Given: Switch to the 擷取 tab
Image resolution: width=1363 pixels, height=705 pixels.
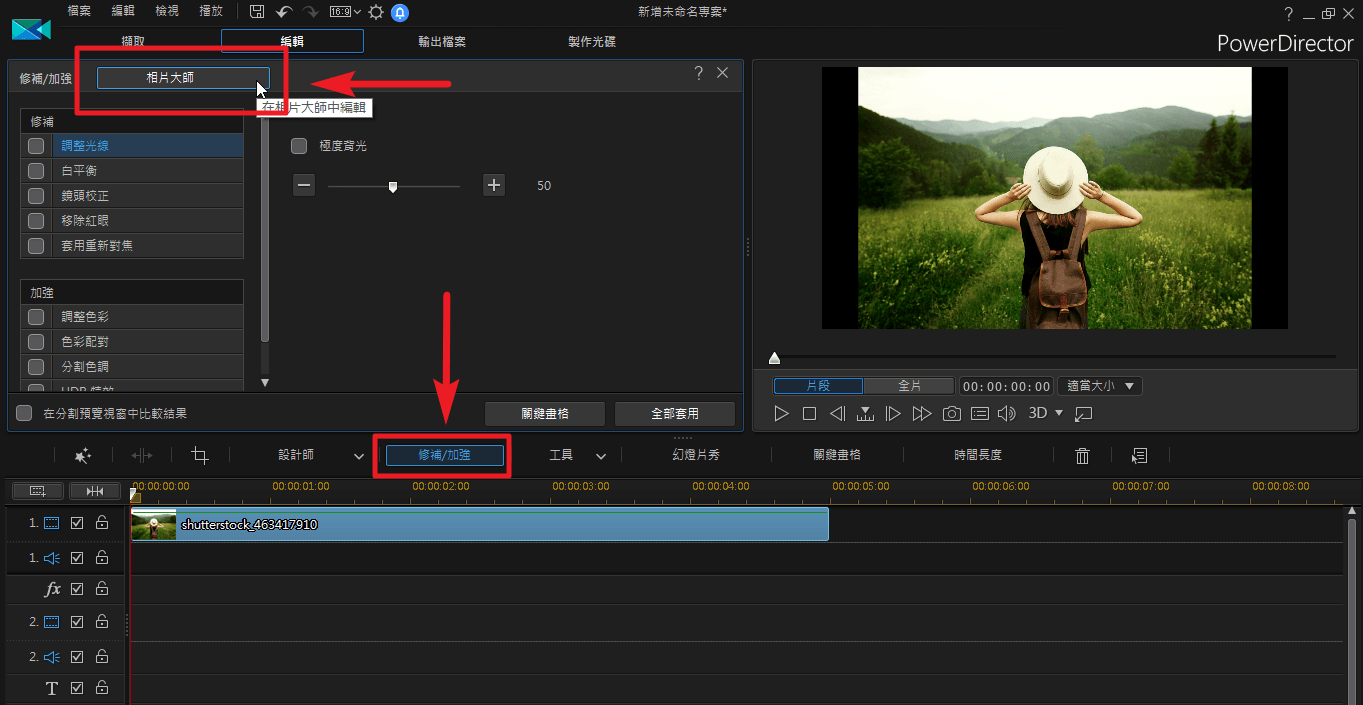Looking at the screenshot, I should 133,41.
